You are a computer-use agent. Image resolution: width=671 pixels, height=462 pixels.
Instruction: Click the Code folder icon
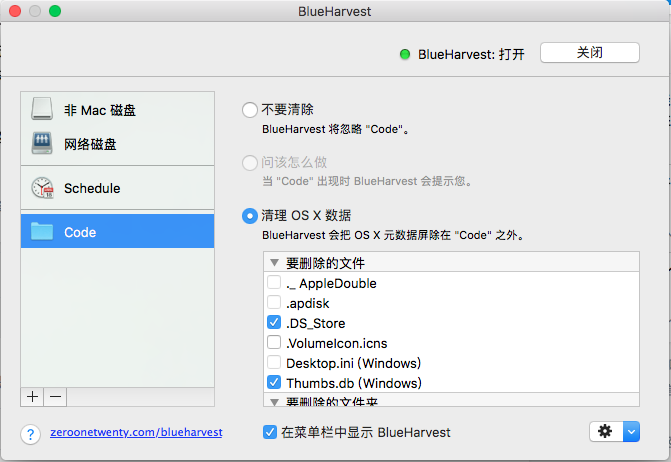pyautogui.click(x=42, y=231)
